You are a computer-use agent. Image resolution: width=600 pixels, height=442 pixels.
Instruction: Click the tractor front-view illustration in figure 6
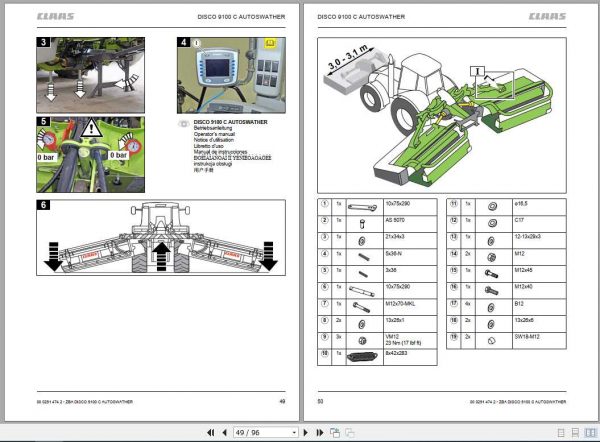161,237
